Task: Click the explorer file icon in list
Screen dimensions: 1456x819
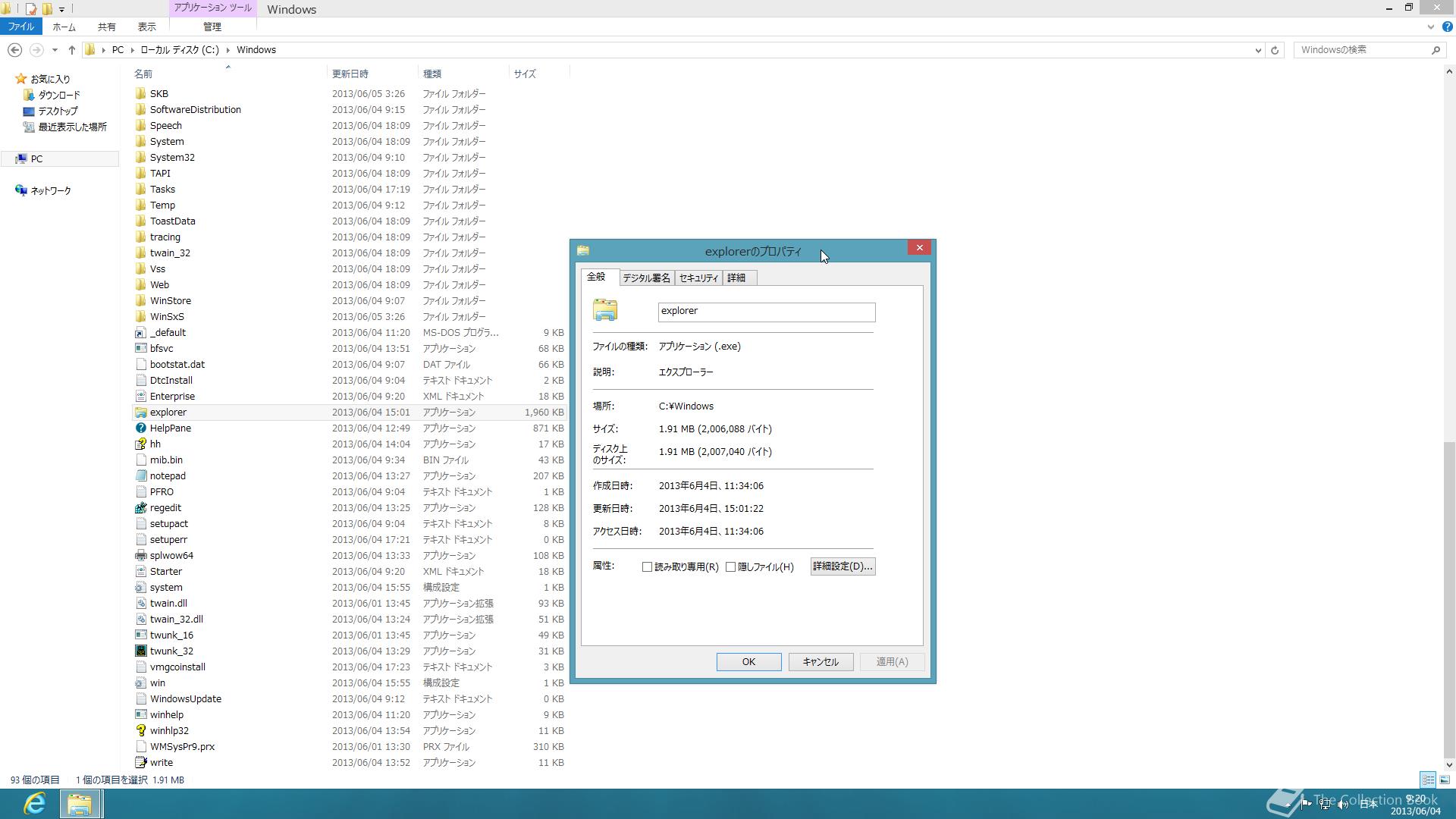Action: point(140,413)
